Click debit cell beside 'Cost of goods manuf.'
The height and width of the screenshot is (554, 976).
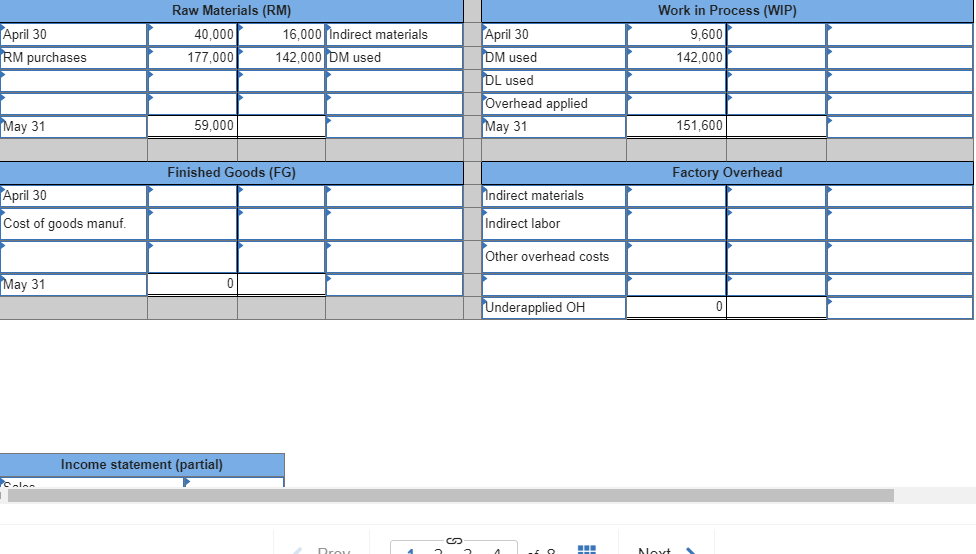192,223
